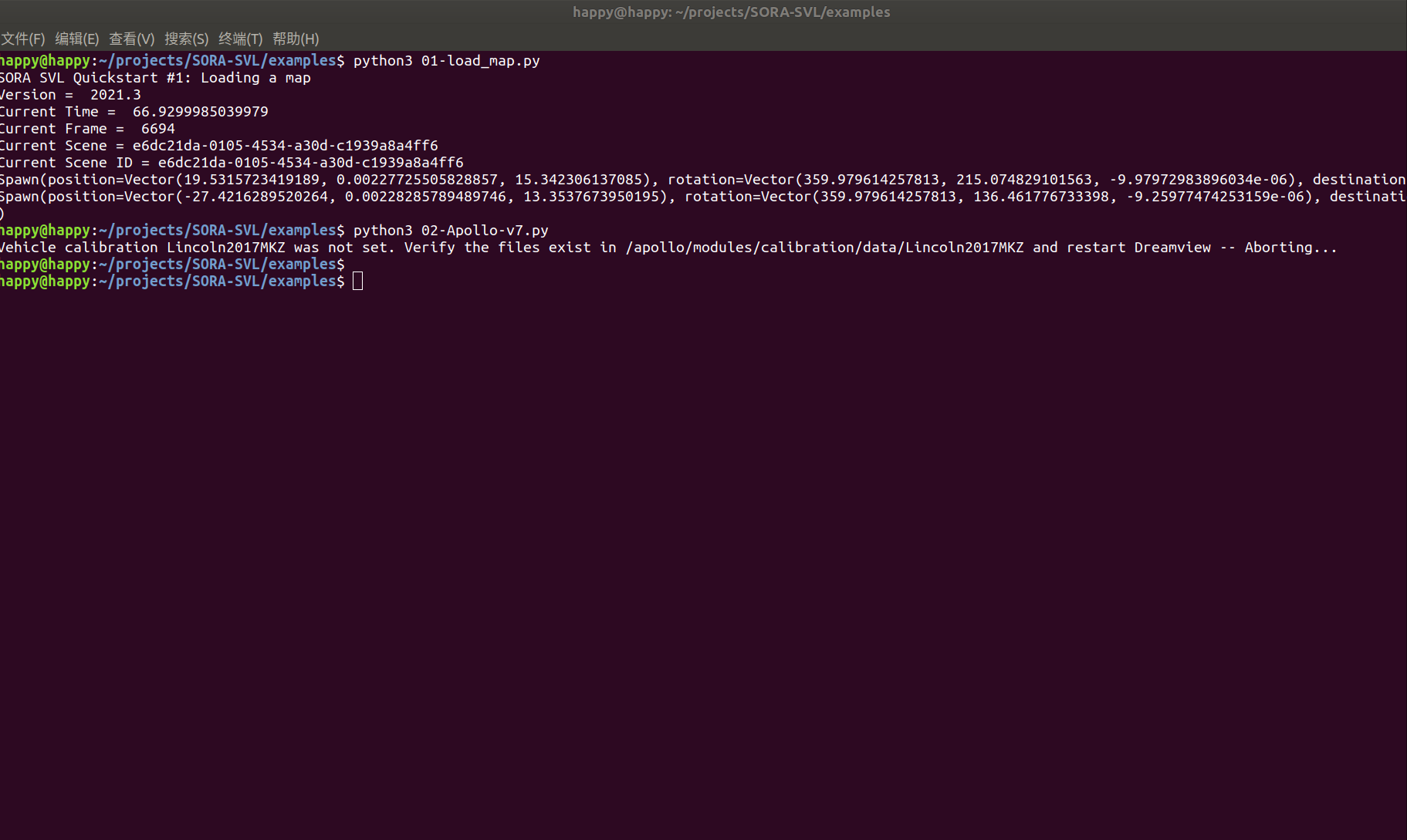Open the 编辑(E) menu
Screen dimensions: 1407x840
point(76,39)
